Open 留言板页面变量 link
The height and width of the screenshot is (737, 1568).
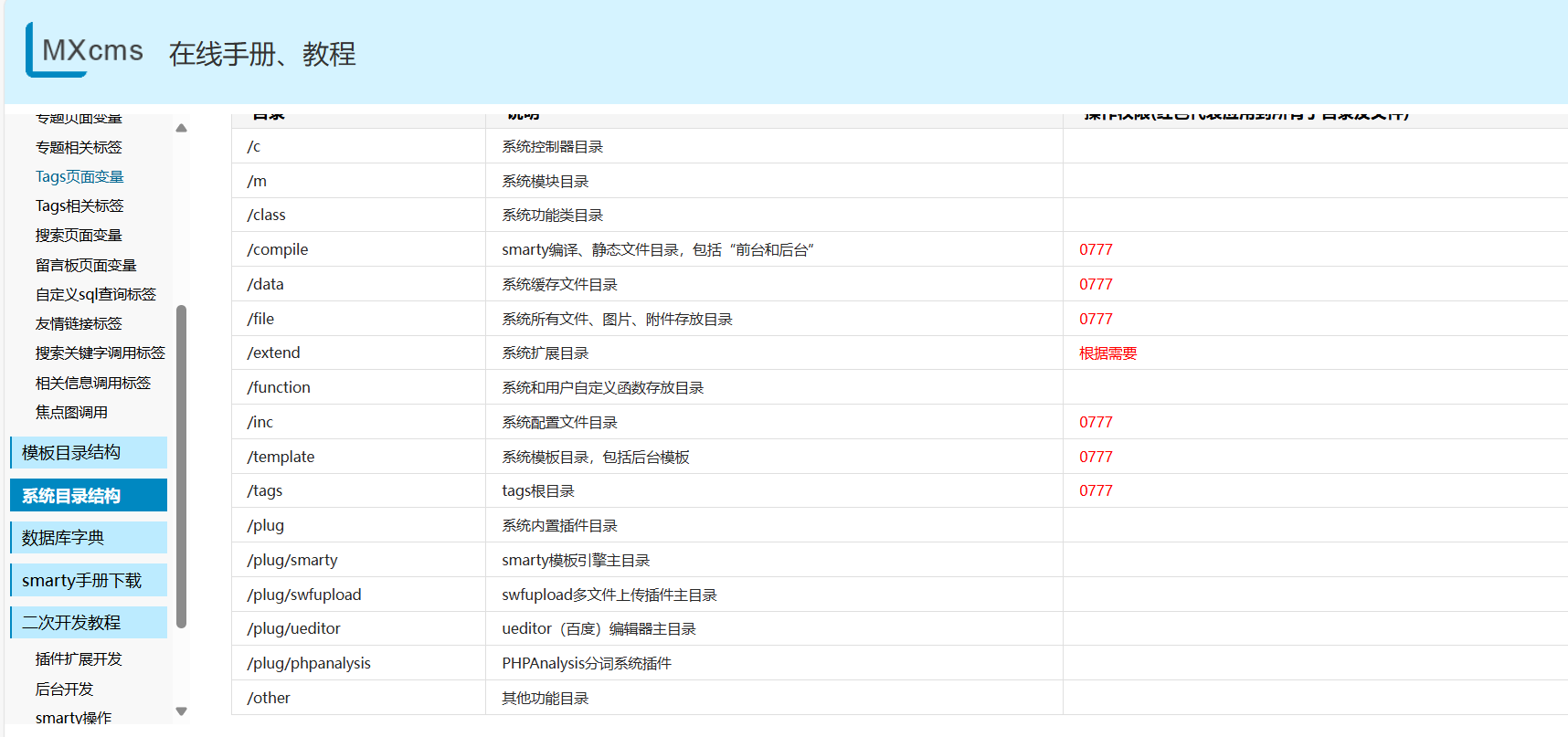click(86, 265)
